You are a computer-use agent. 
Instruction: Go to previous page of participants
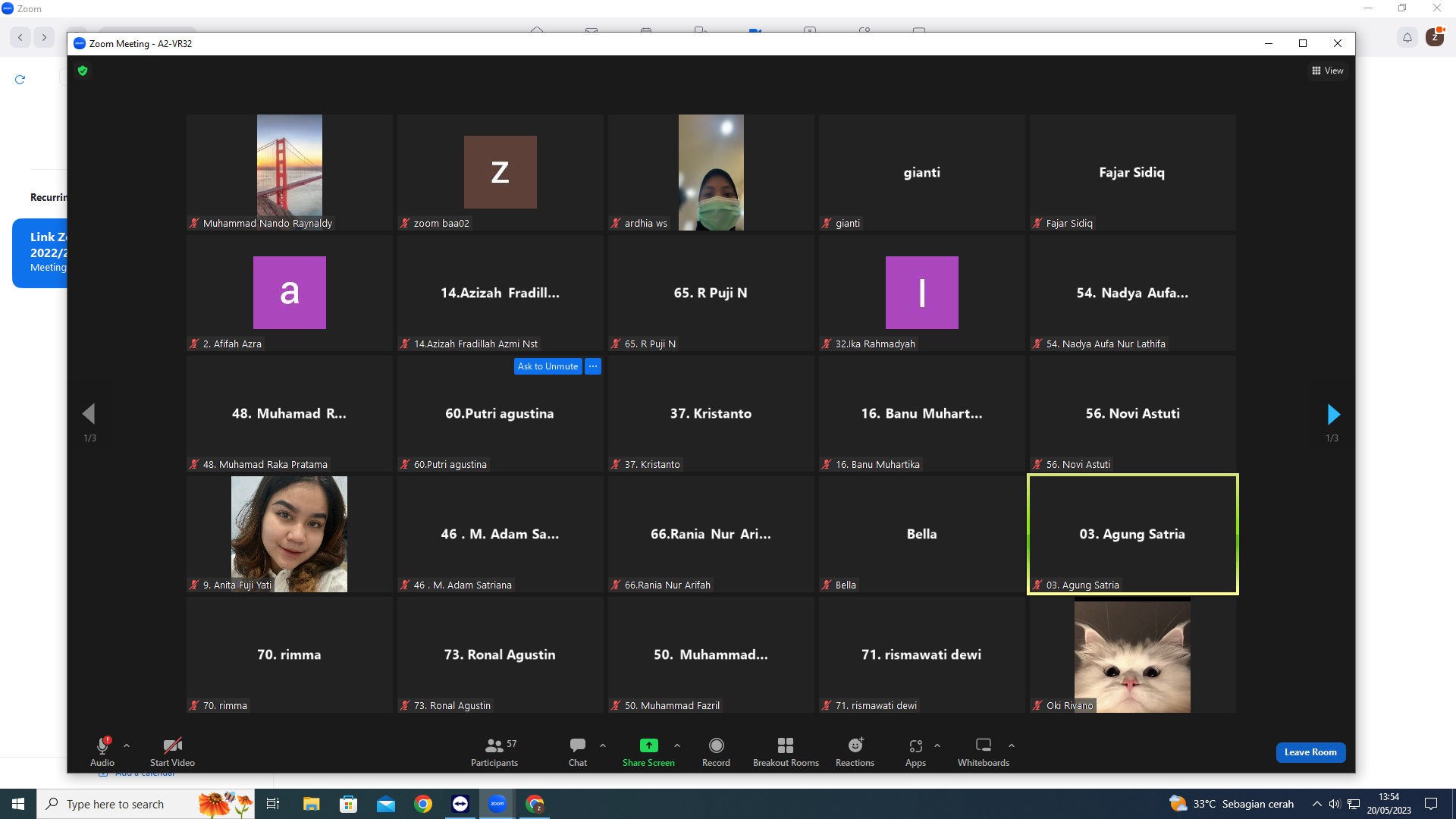[x=89, y=414]
